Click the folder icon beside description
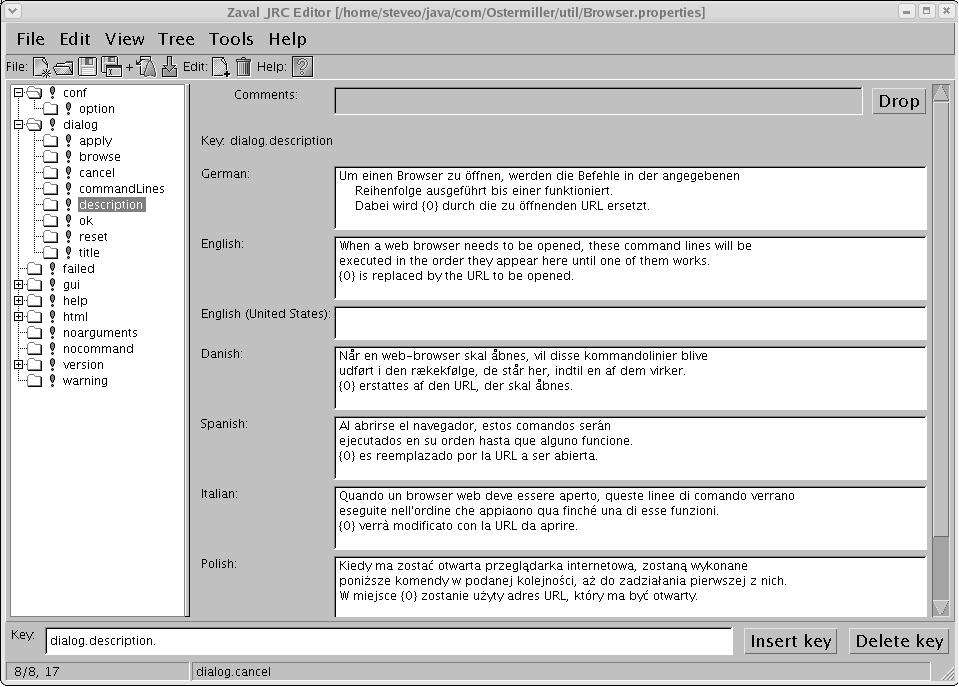Viewport: 959px width, 687px height. pos(51,205)
